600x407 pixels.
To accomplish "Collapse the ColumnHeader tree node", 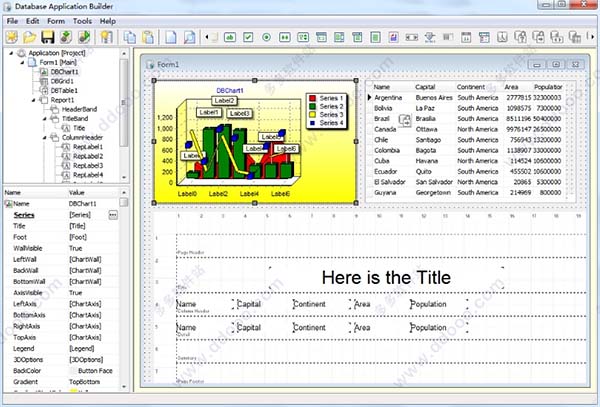I will click(x=45, y=138).
